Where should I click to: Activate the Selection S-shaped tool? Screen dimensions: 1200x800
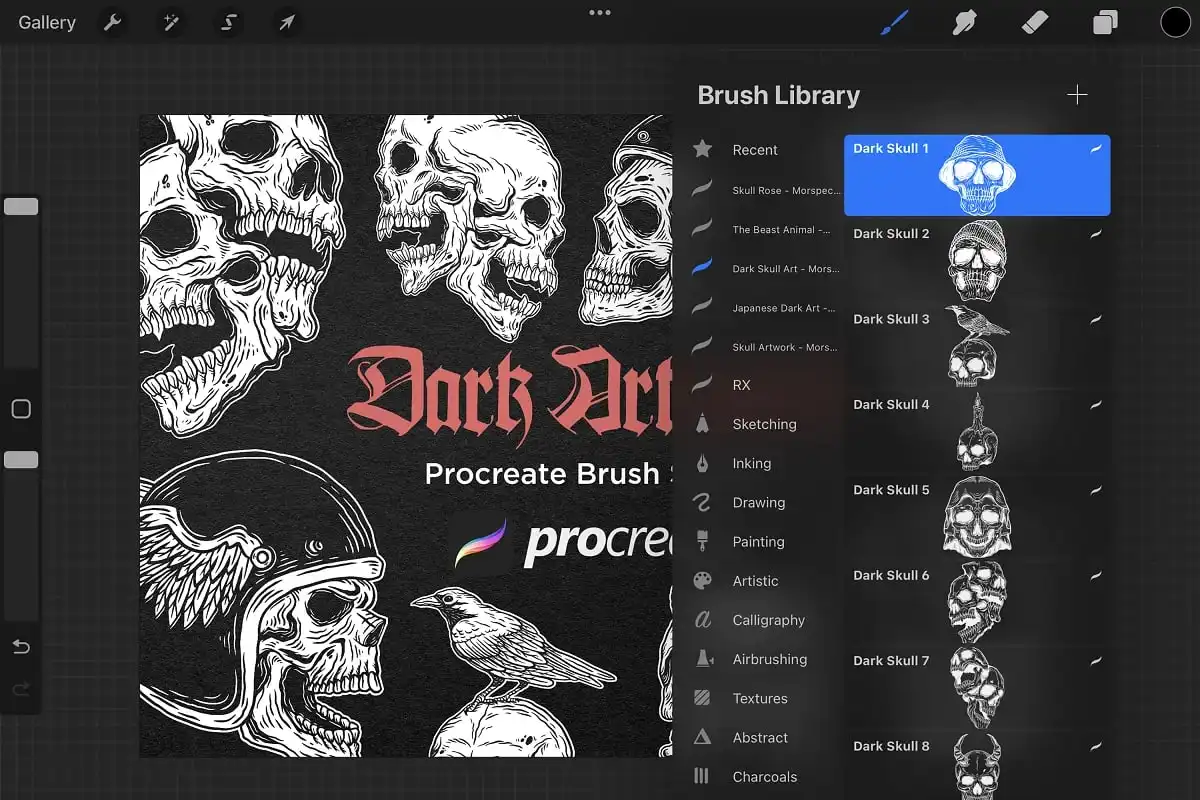(229, 22)
